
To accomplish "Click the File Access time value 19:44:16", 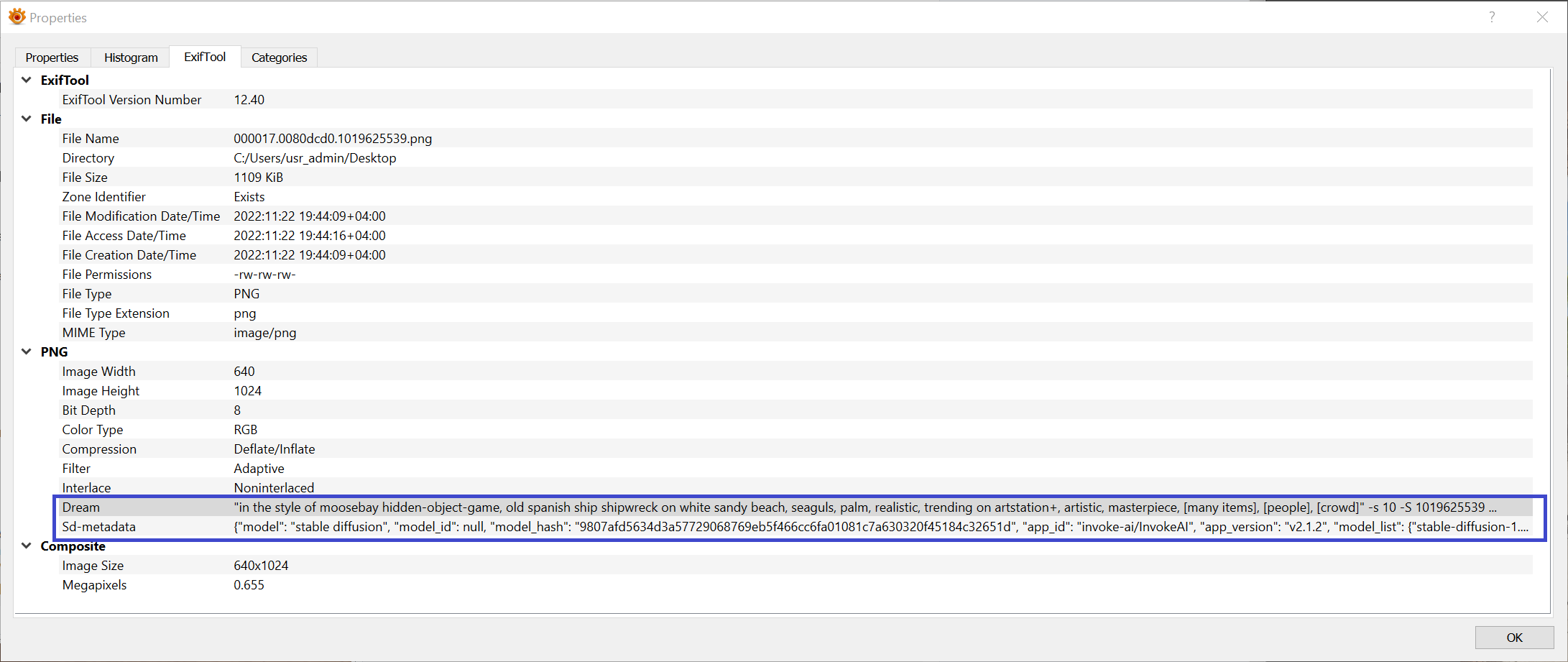I will coord(323,235).
